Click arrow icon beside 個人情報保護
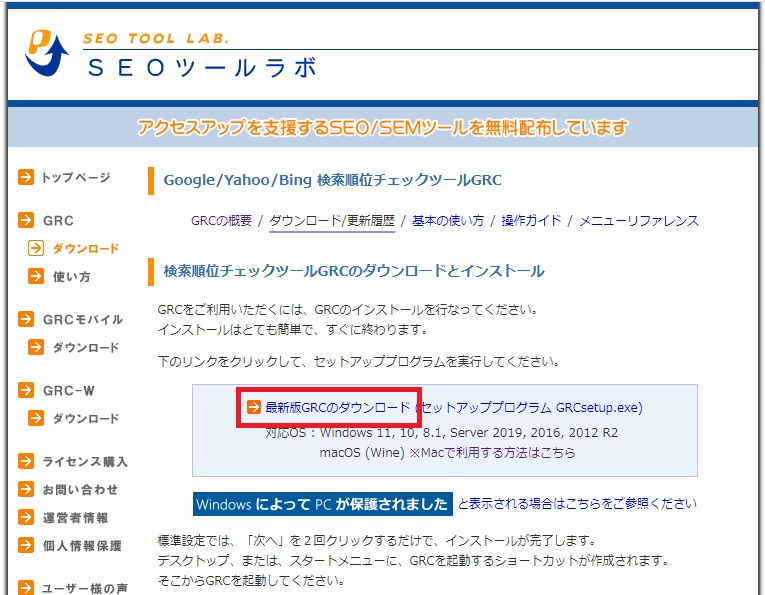The image size is (765, 595). pyautogui.click(x=26, y=545)
